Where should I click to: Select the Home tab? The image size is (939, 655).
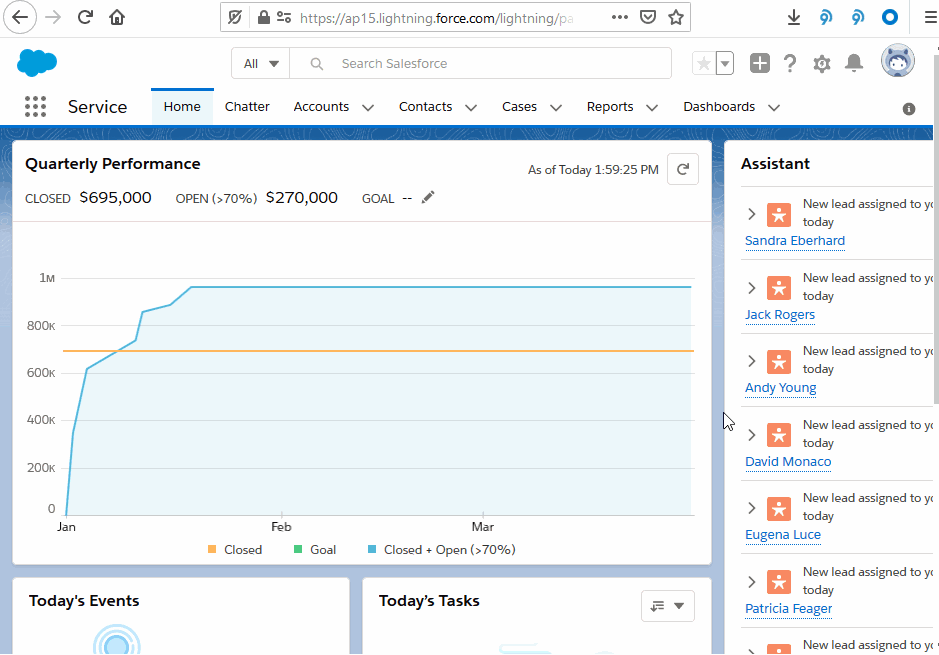(182, 107)
